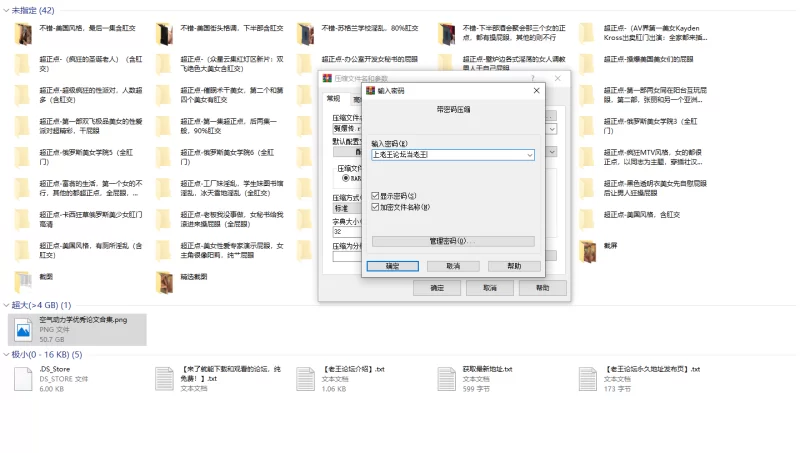Click inside the 输入密码 text field
800x453 pixels.
(448, 155)
